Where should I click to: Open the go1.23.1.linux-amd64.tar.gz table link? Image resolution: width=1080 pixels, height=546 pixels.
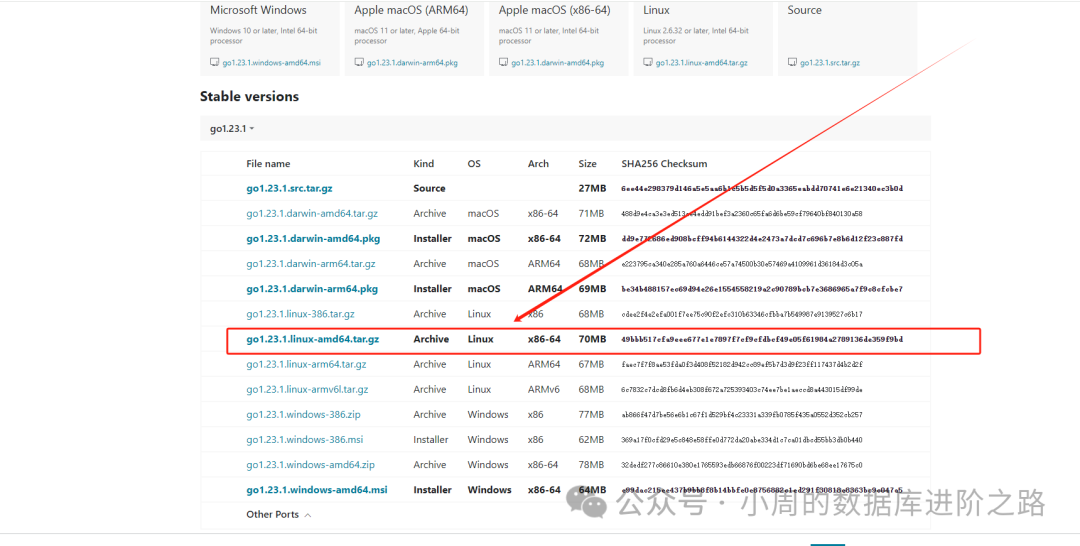[x=313, y=339]
